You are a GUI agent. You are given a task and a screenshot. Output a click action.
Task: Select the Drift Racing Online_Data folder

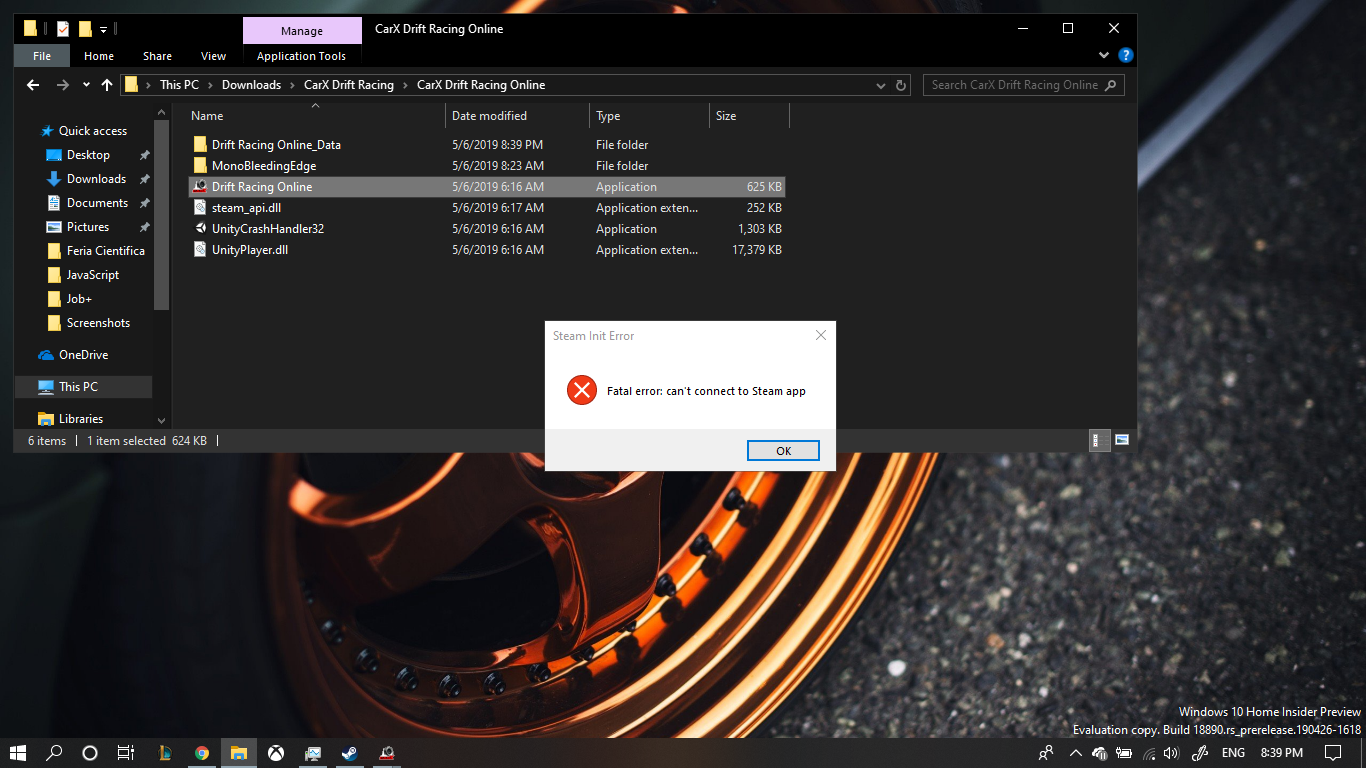487,145
